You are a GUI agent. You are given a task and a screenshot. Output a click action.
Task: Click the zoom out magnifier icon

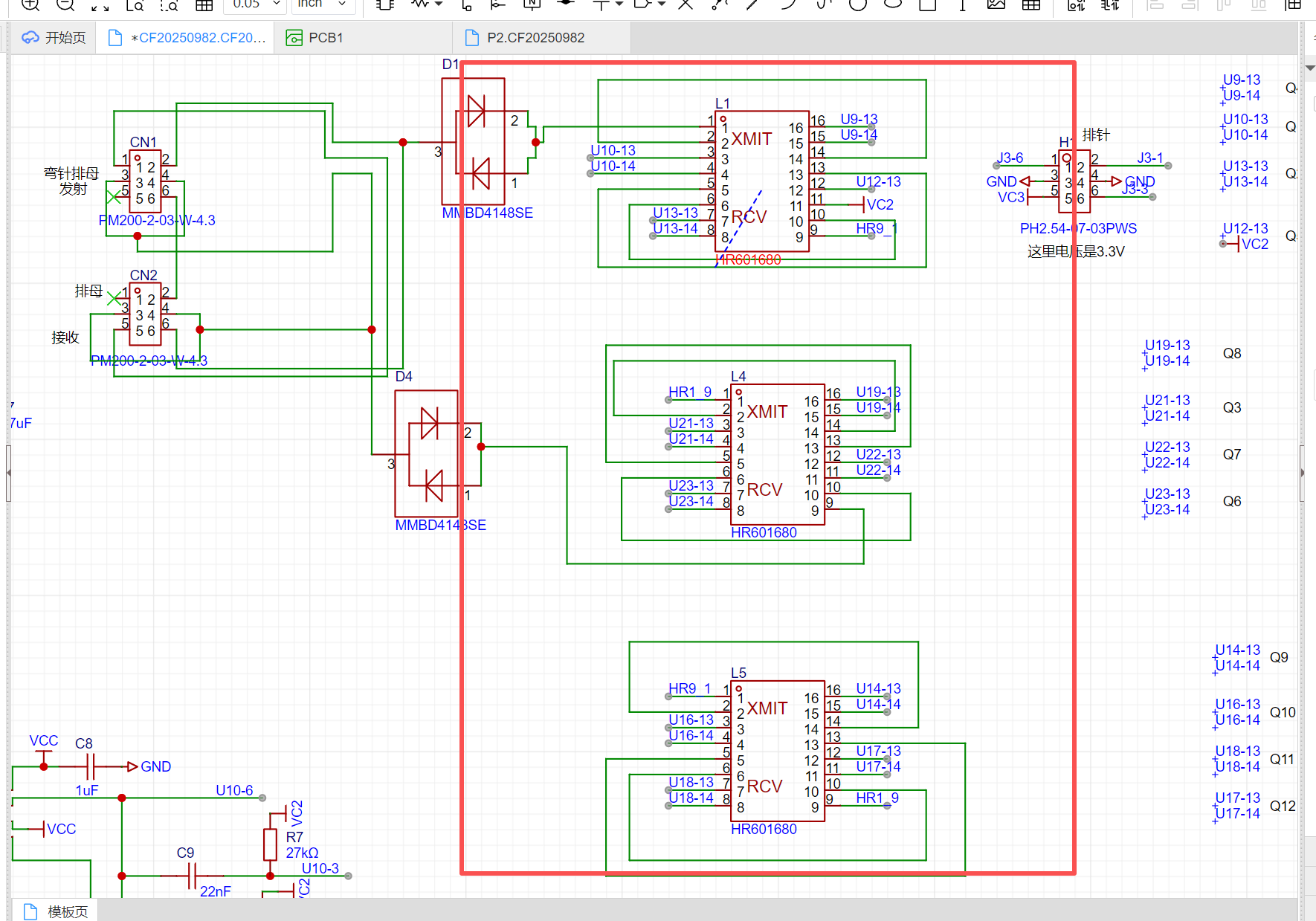65,4
